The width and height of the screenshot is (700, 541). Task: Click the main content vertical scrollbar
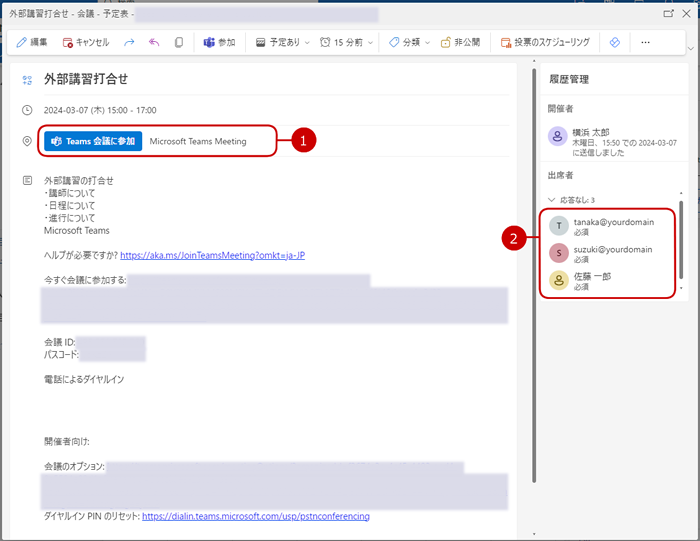pyautogui.click(x=533, y=275)
